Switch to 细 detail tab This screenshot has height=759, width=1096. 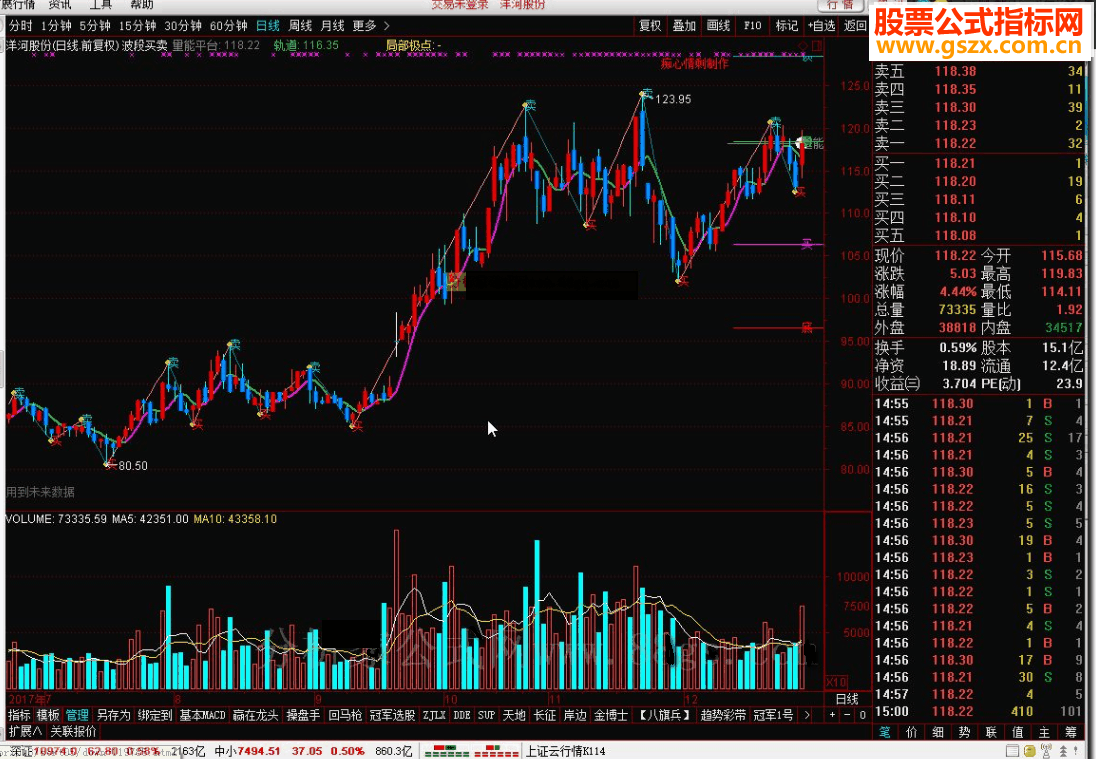pyautogui.click(x=938, y=732)
